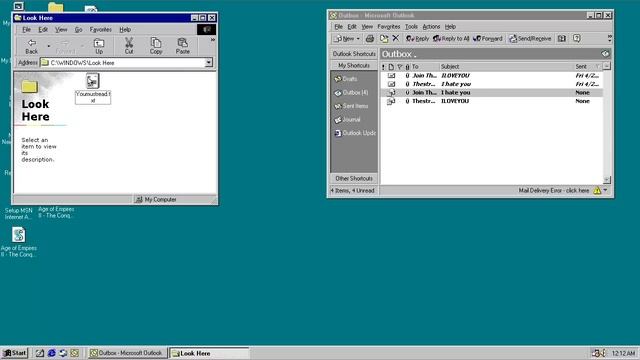Select first ILOVEYOU message sent Fri
The image size is (640, 360).
point(492,76)
